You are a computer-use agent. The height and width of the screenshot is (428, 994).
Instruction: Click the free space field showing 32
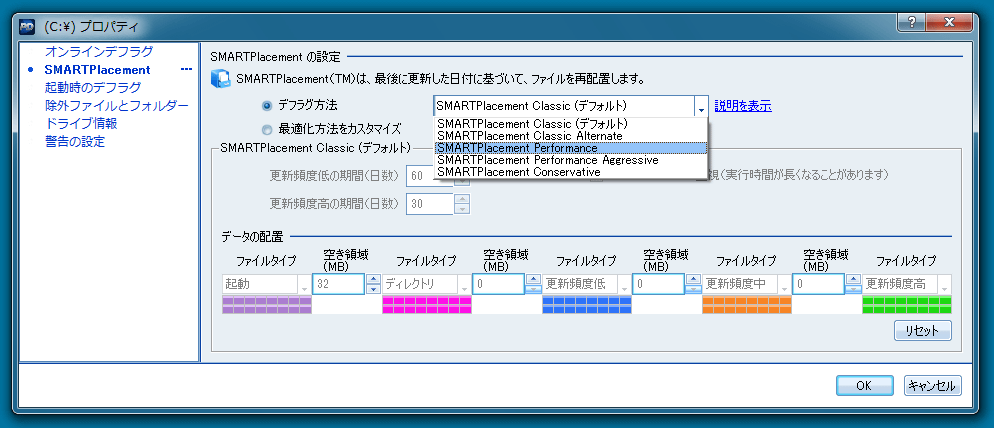339,284
